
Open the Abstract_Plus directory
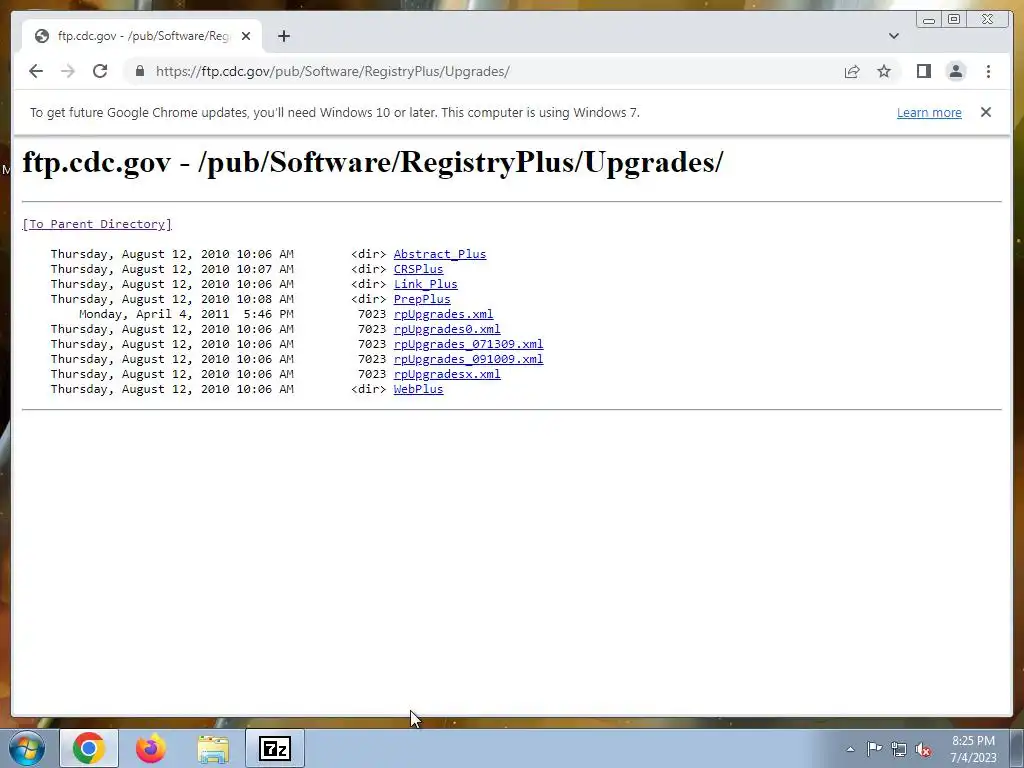(x=440, y=254)
